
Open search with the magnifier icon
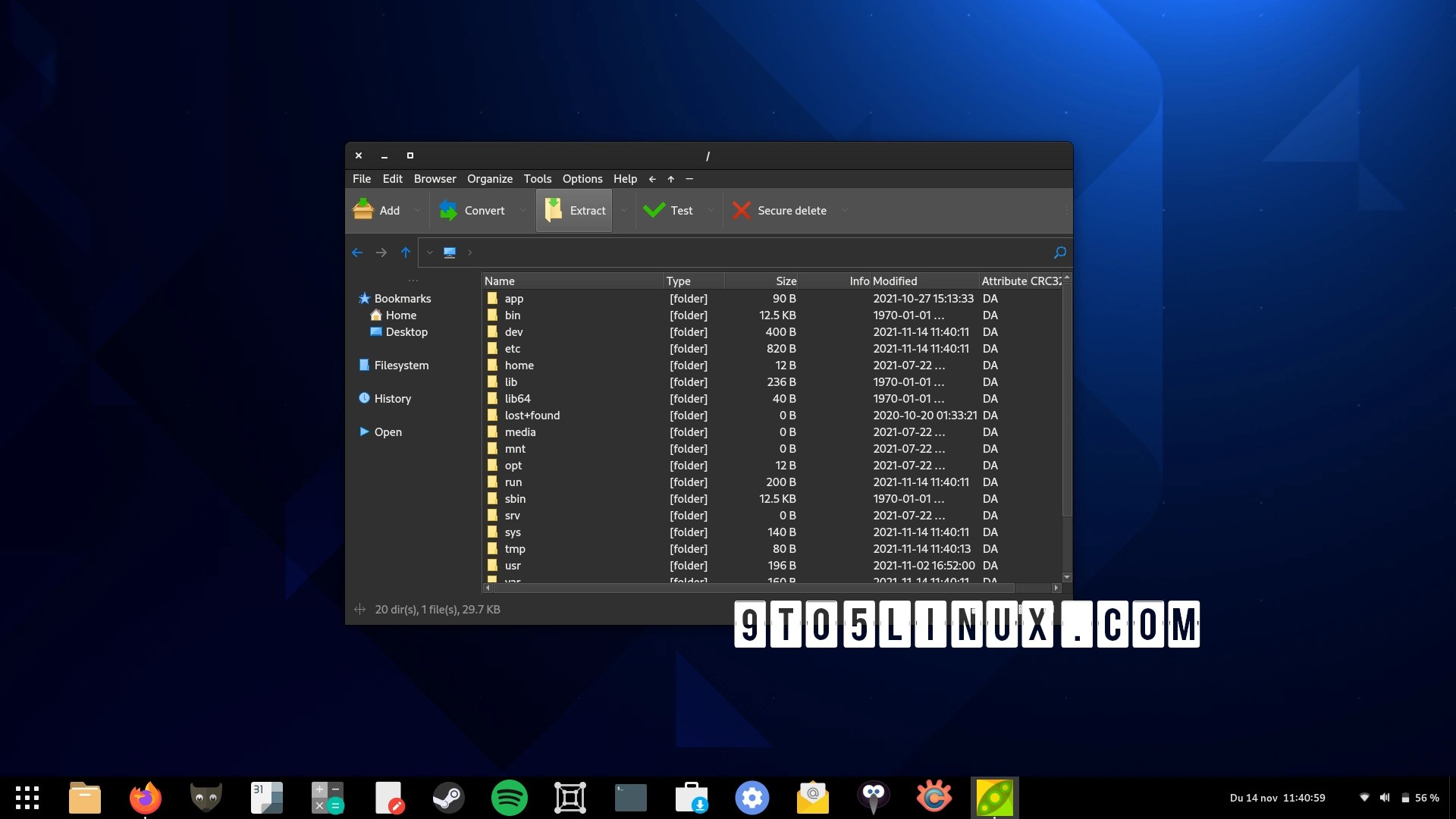pos(1059,253)
